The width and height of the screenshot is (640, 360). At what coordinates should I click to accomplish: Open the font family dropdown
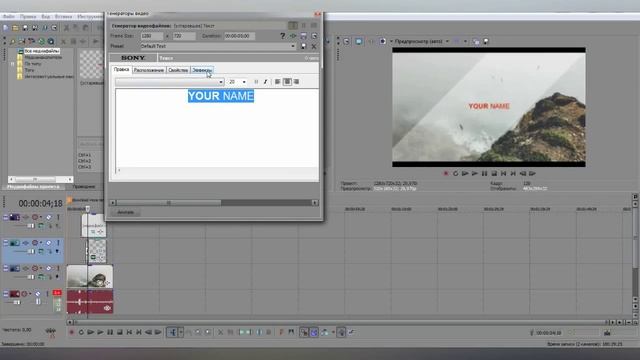coord(221,82)
